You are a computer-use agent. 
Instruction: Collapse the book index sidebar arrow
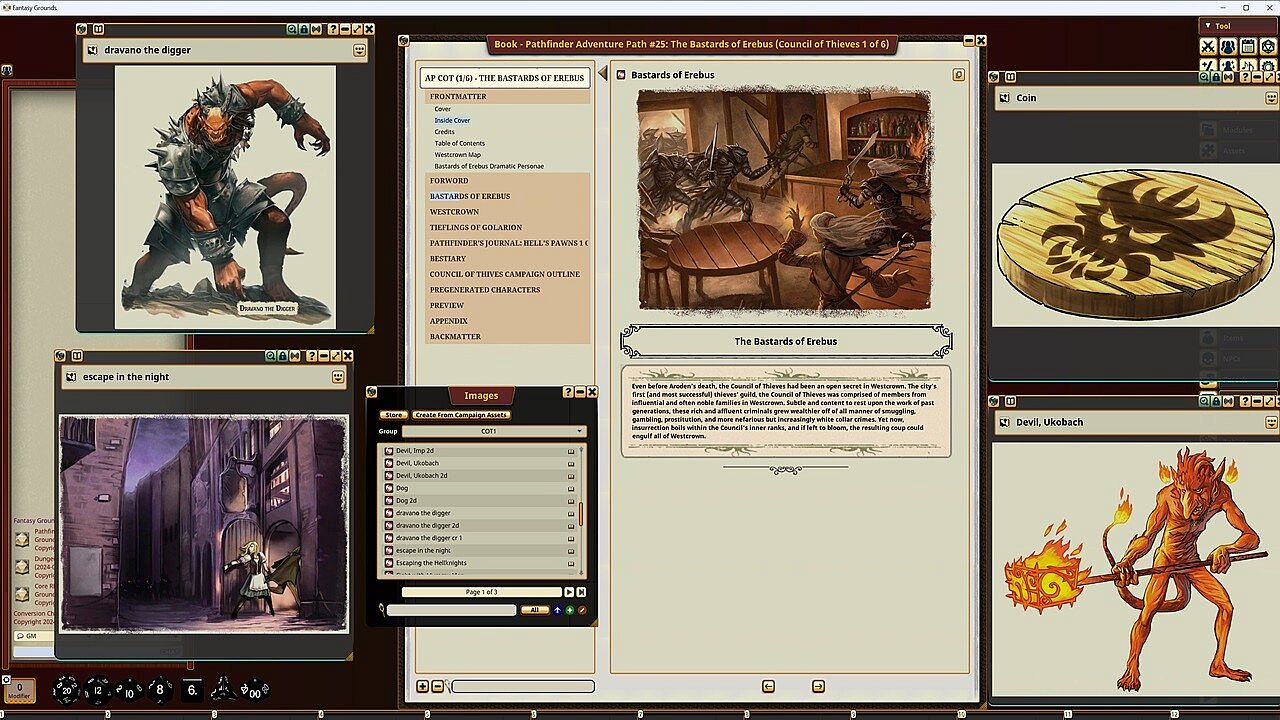pos(603,73)
